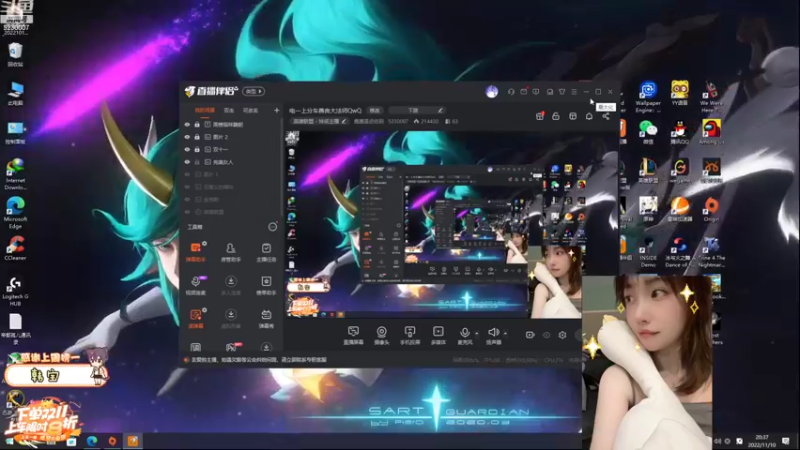Open the layout icon beside the bell

[573, 116]
